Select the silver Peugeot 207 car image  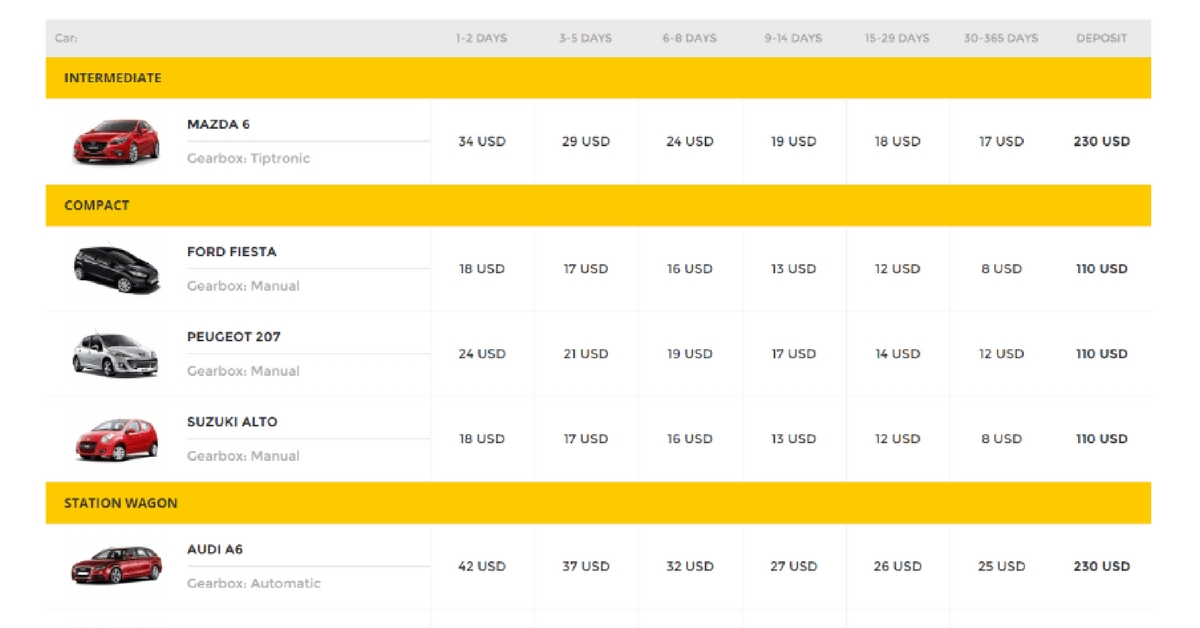click(116, 354)
